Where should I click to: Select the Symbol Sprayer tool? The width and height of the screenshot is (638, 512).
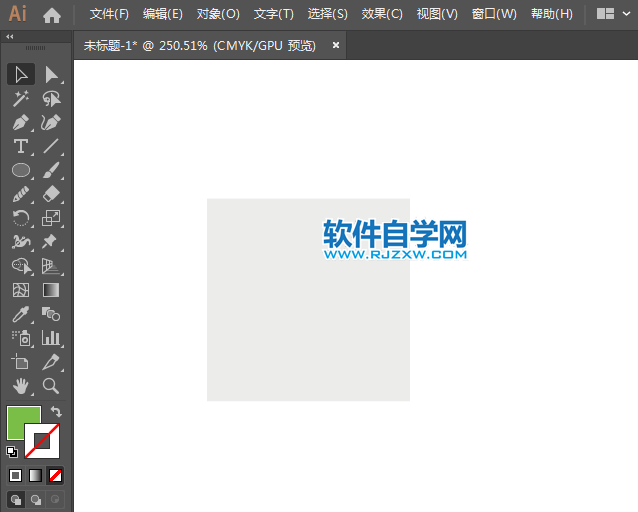tap(21, 338)
